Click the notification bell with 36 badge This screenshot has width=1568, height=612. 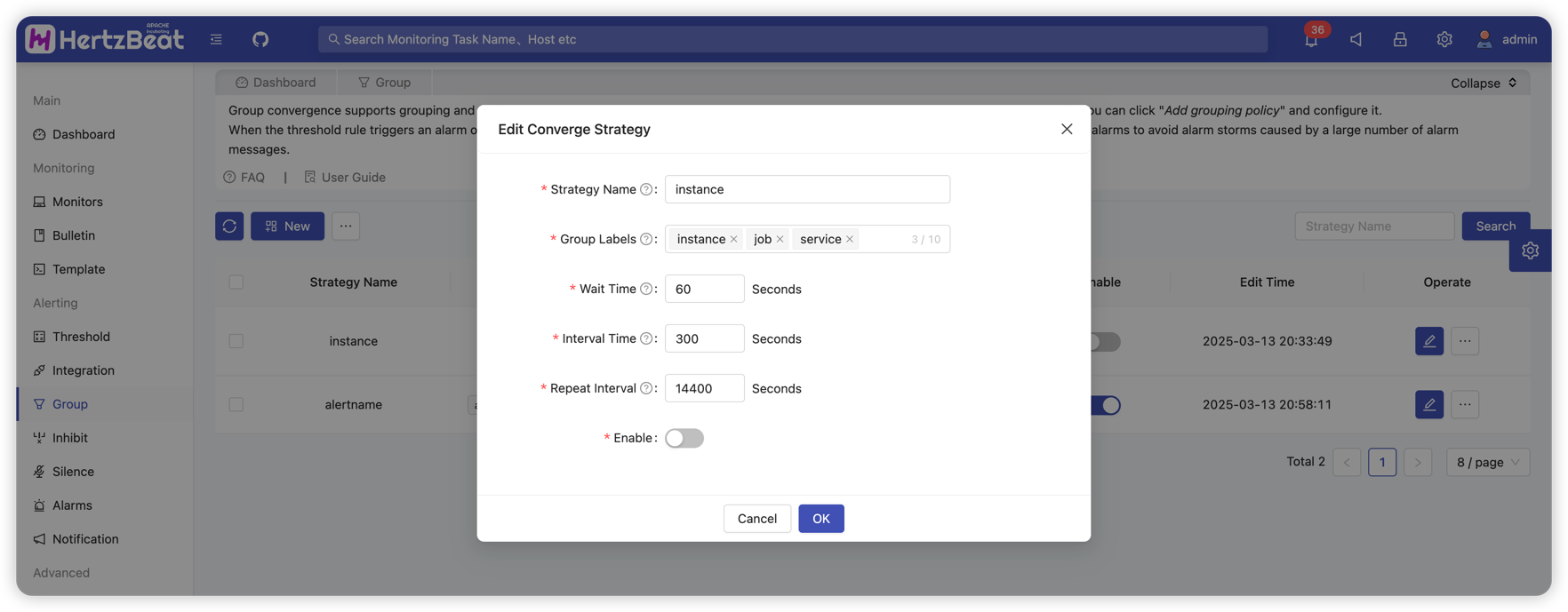[1311, 40]
